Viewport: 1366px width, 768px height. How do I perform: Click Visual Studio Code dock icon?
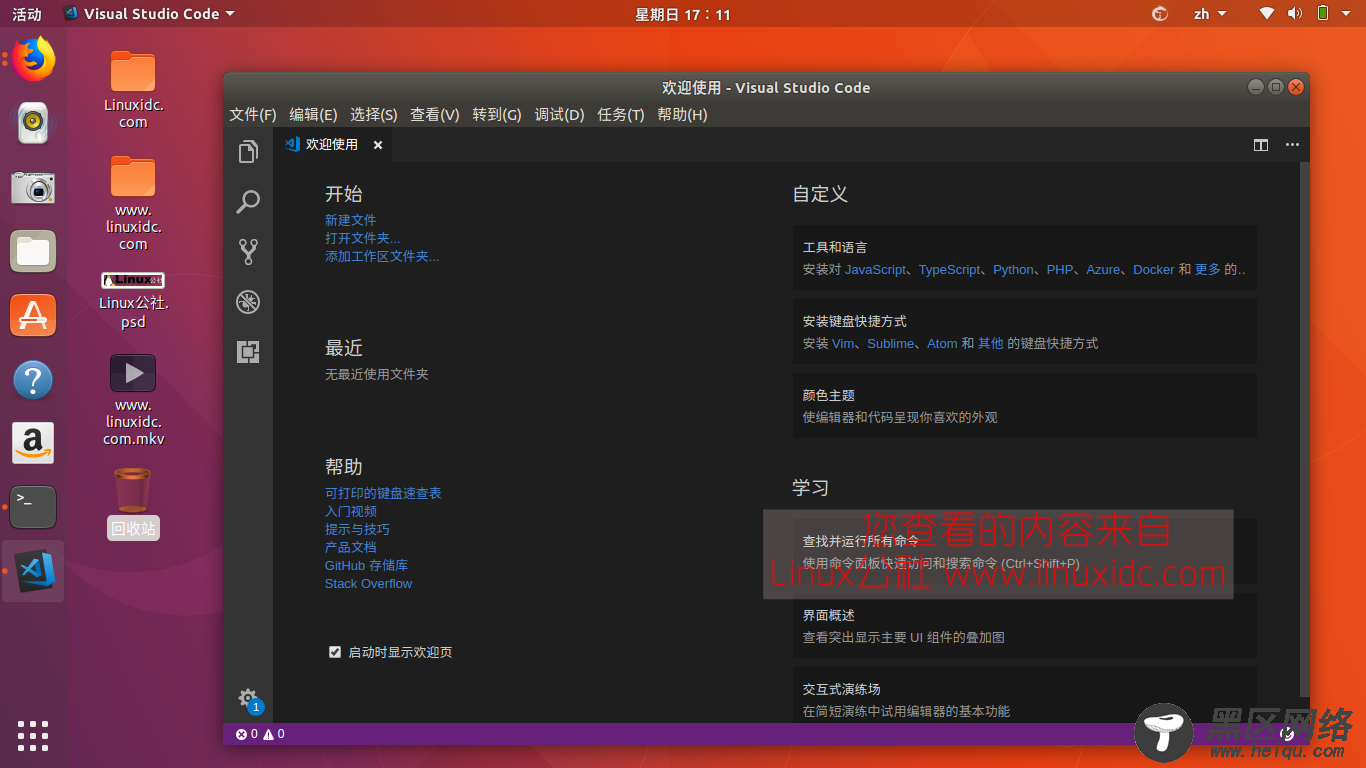click(x=33, y=571)
